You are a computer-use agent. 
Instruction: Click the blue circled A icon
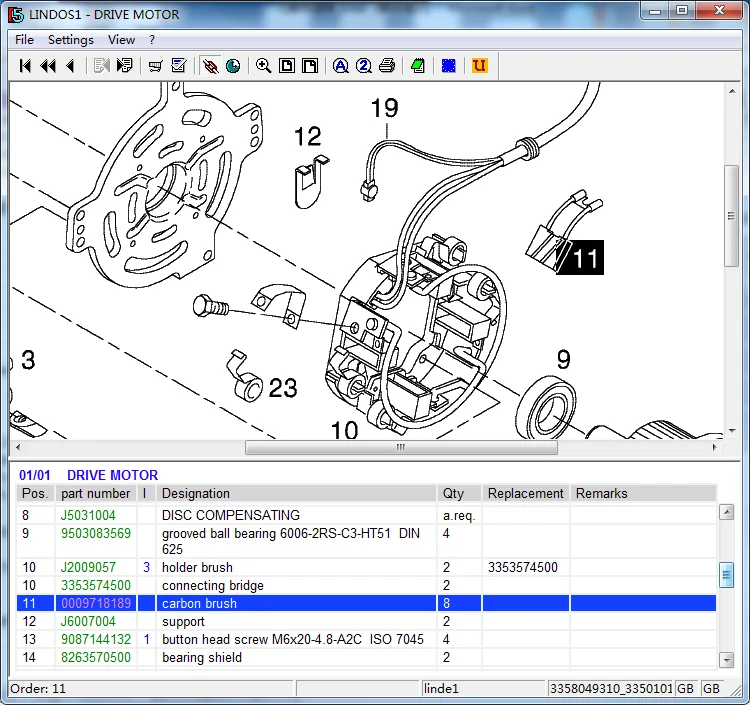click(340, 66)
